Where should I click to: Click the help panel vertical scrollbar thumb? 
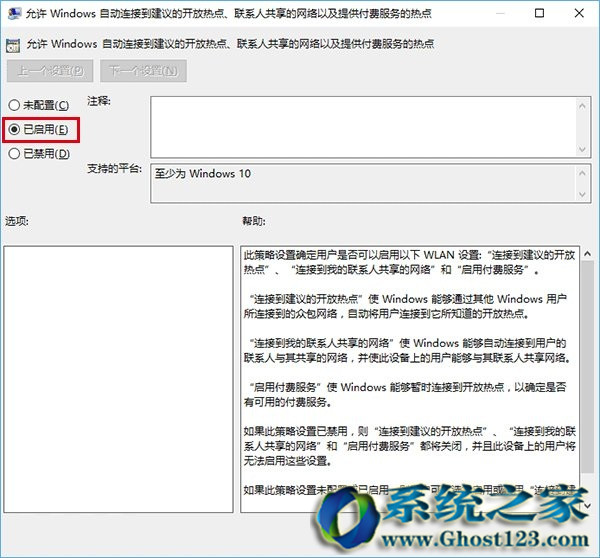click(587, 367)
